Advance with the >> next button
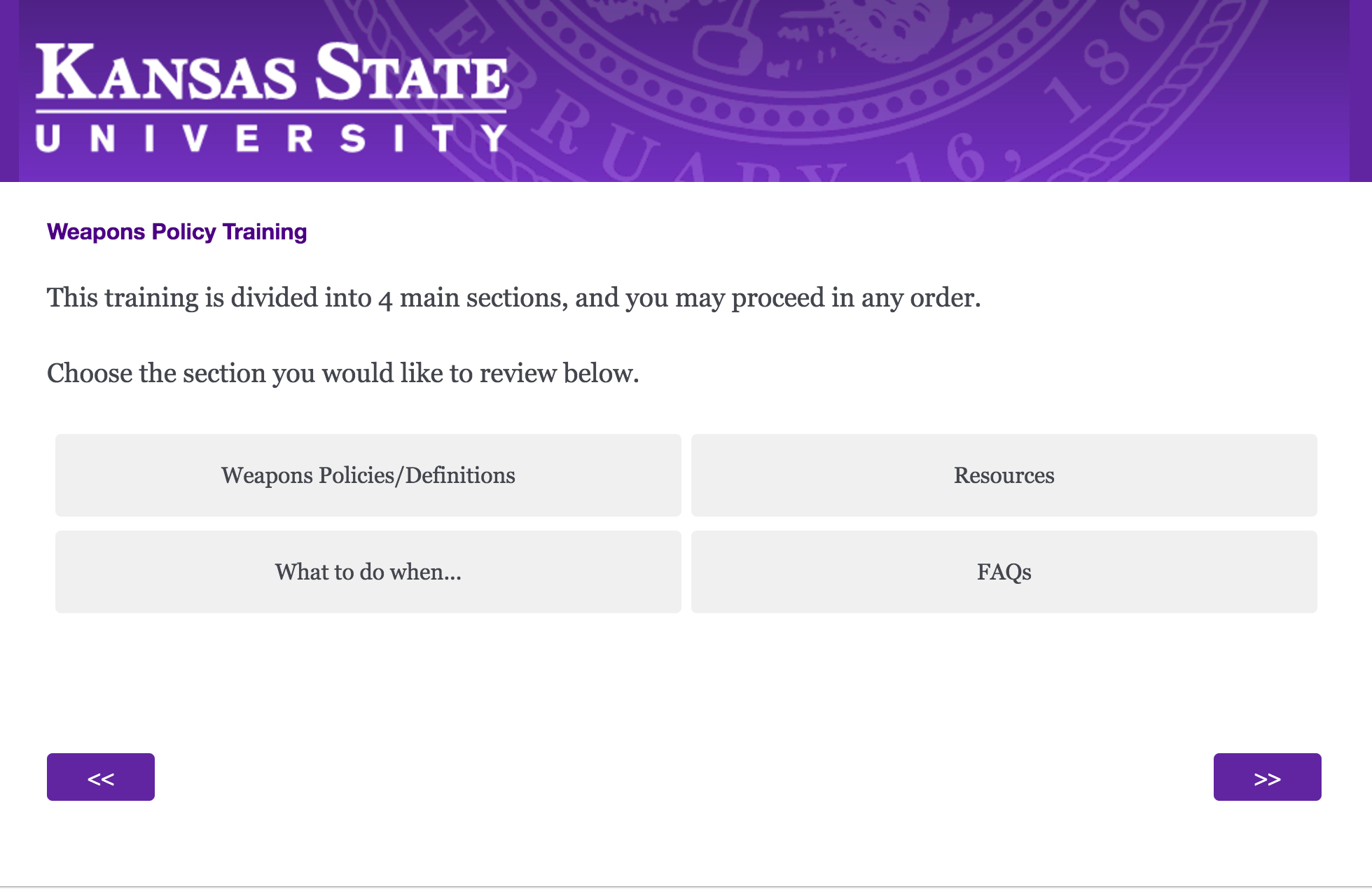Screen dimensions: 1372x889 [x=1267, y=777]
